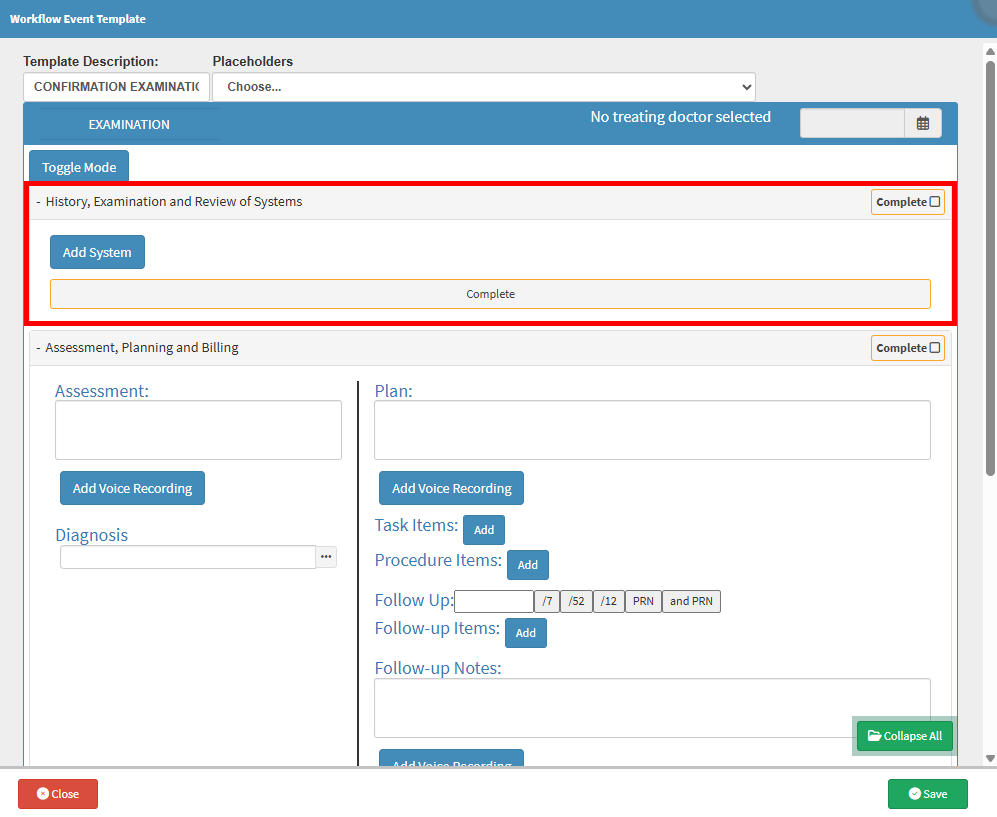Click into the Assessment text area
The height and width of the screenshot is (817, 997).
pos(198,430)
